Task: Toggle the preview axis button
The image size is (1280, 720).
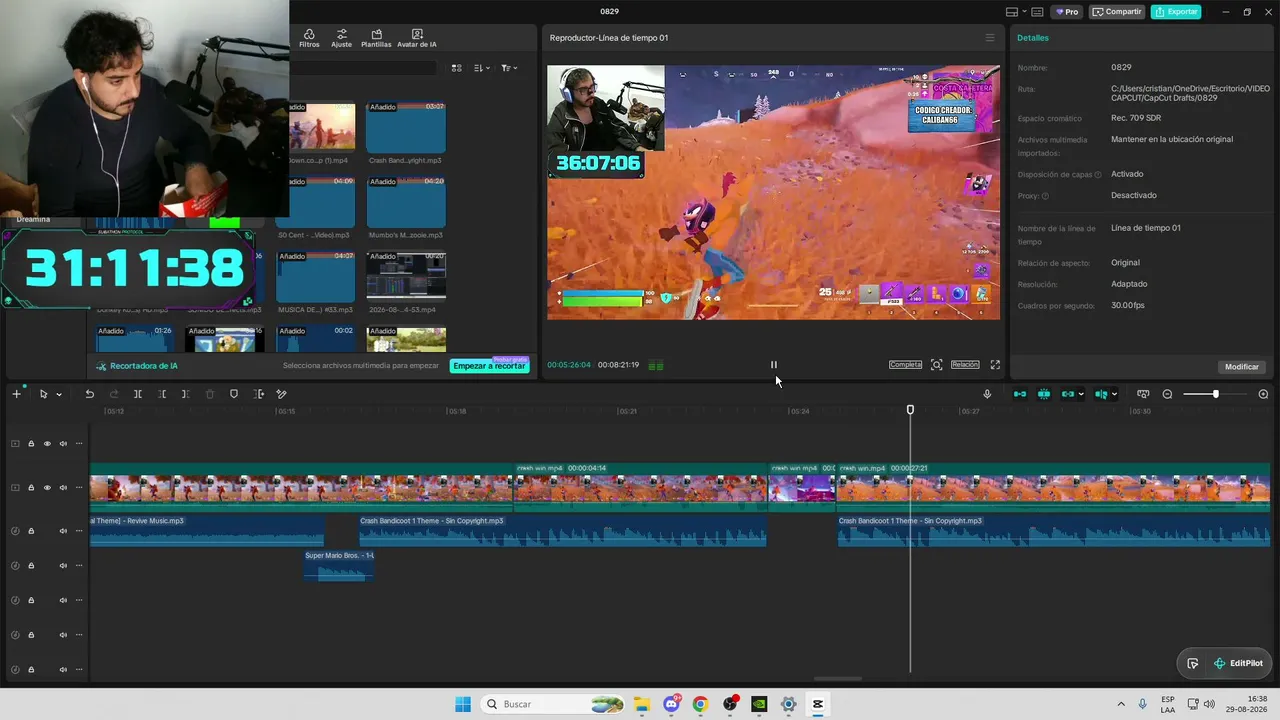Action: coord(1101,394)
